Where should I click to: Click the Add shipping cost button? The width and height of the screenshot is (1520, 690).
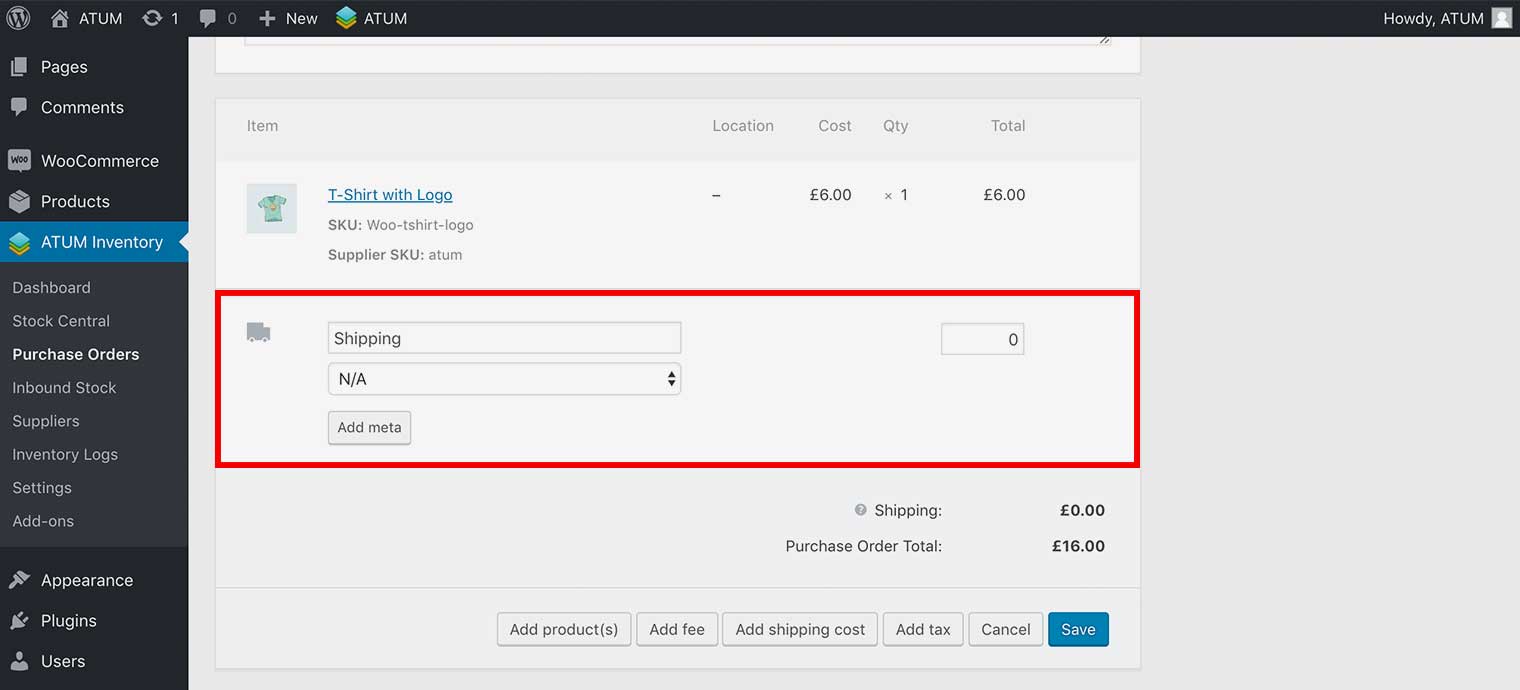coord(800,629)
